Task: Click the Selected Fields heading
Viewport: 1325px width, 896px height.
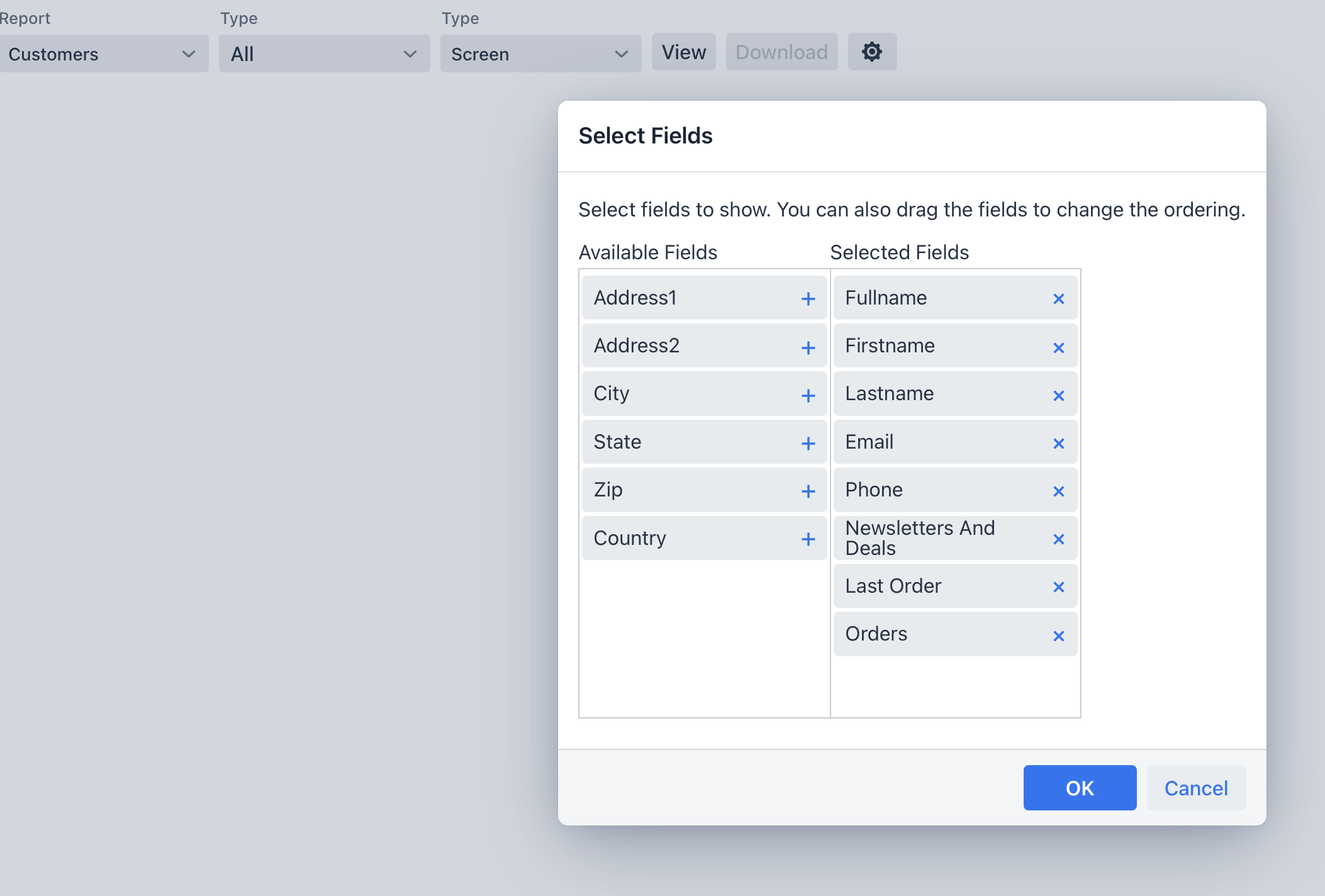Action: pos(900,252)
